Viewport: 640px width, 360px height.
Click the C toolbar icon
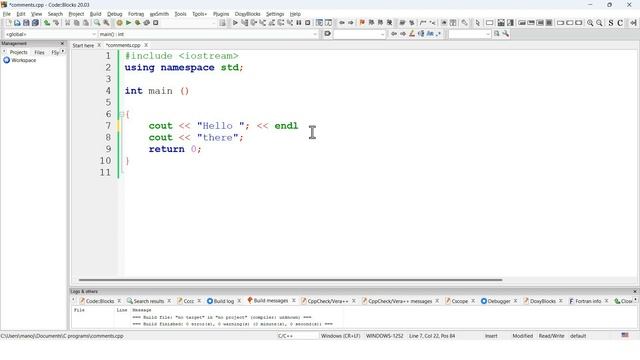coord(620,23)
